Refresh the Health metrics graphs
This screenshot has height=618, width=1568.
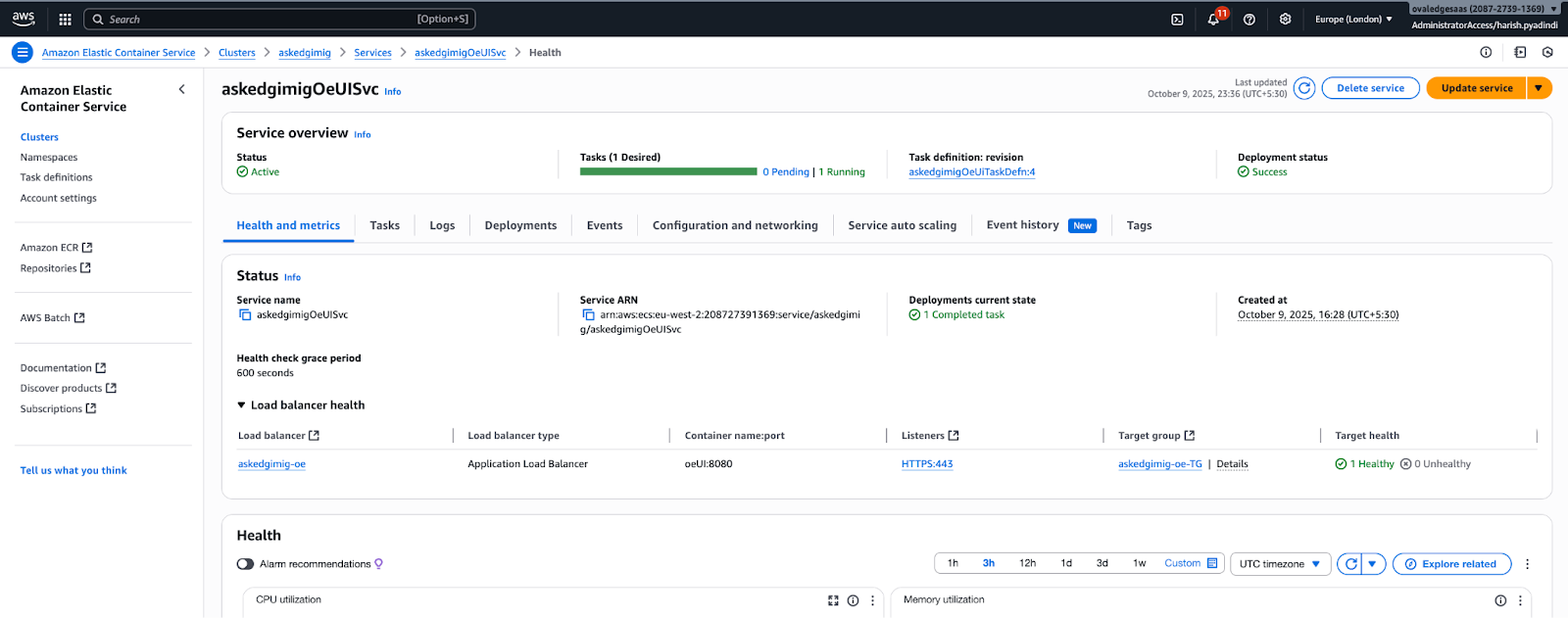1350,564
